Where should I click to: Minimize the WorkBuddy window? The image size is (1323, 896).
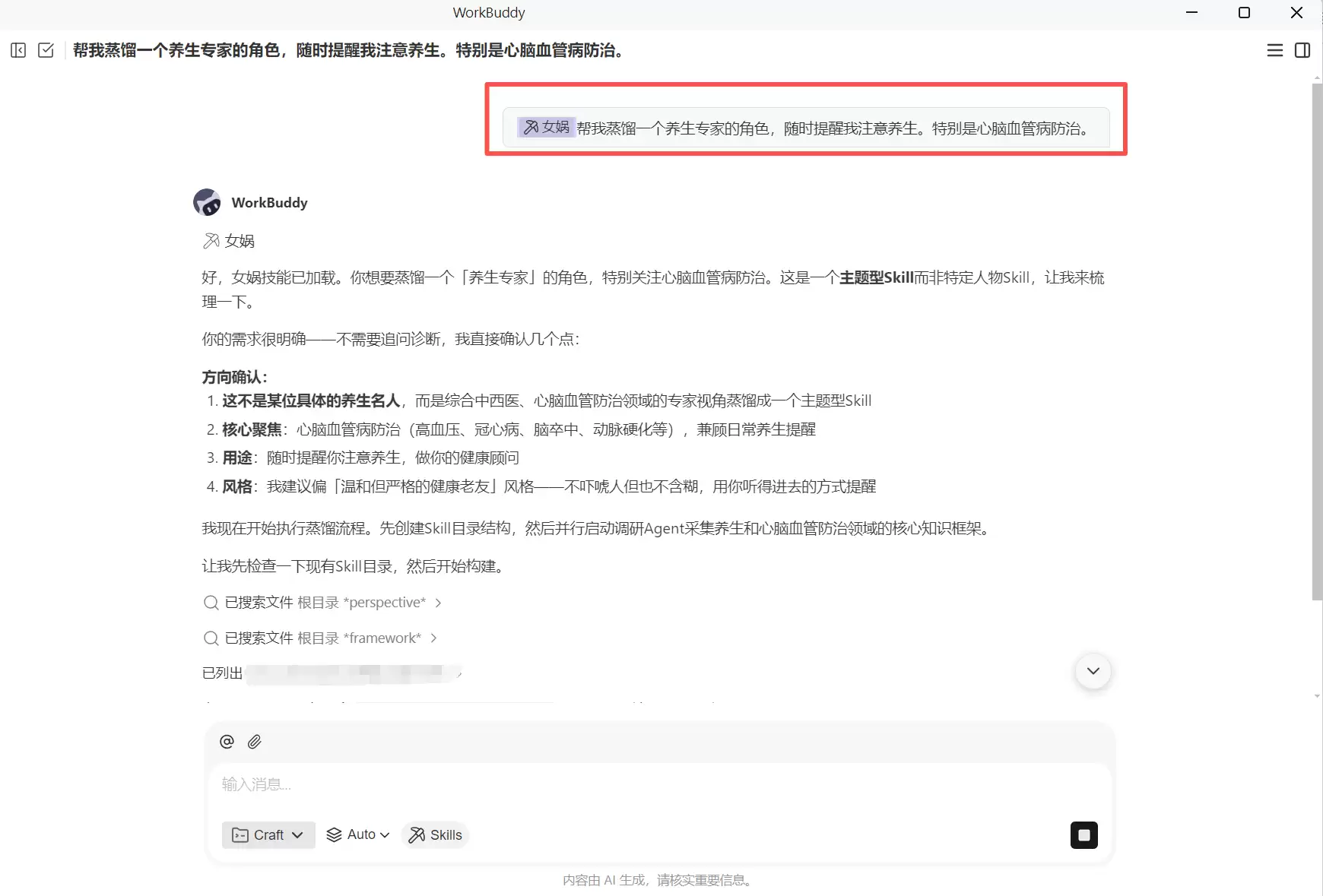[x=1191, y=12]
